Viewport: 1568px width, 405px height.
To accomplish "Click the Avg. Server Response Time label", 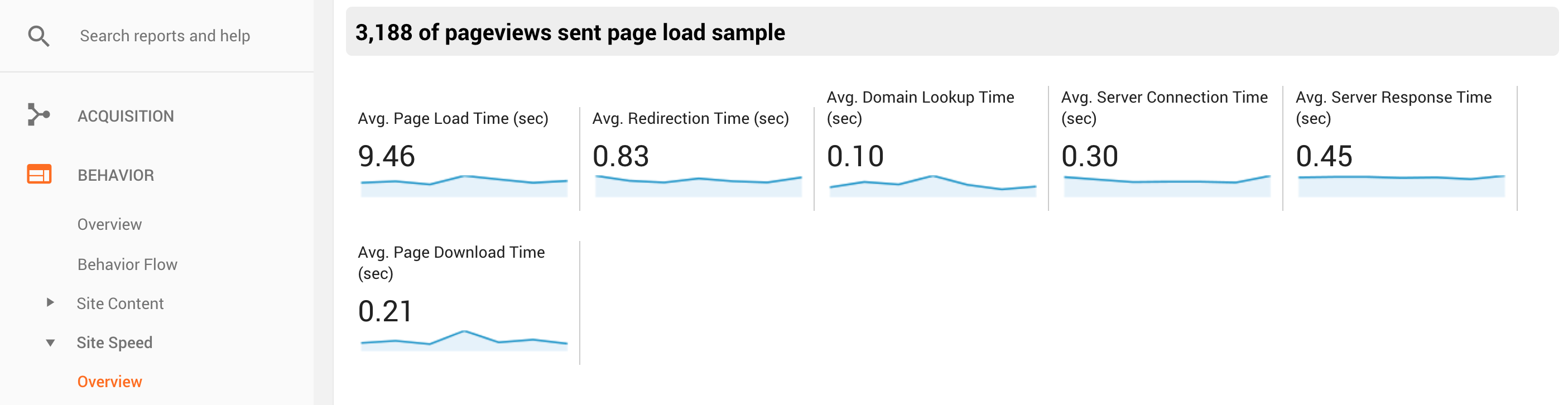I will pyautogui.click(x=1393, y=108).
